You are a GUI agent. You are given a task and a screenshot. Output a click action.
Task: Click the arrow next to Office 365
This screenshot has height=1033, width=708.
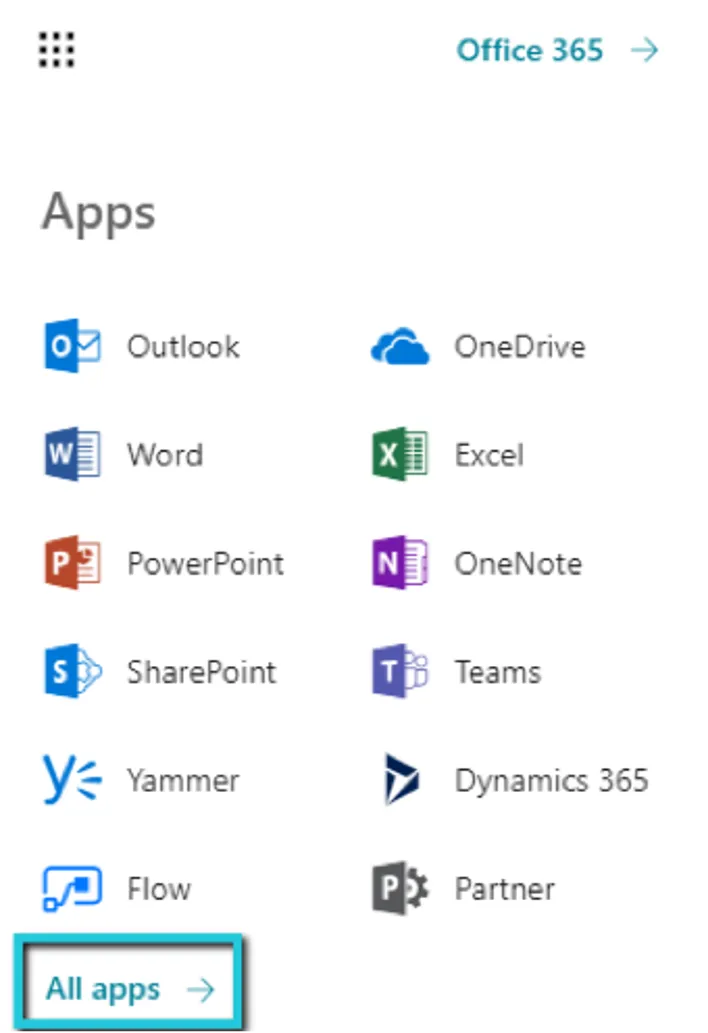click(644, 50)
